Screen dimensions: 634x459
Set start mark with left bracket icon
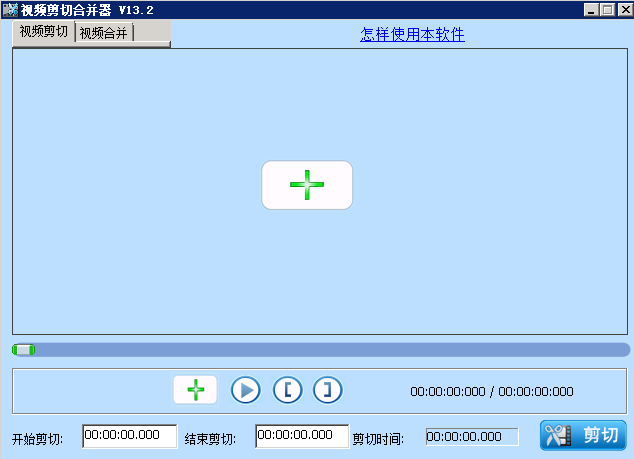point(287,390)
